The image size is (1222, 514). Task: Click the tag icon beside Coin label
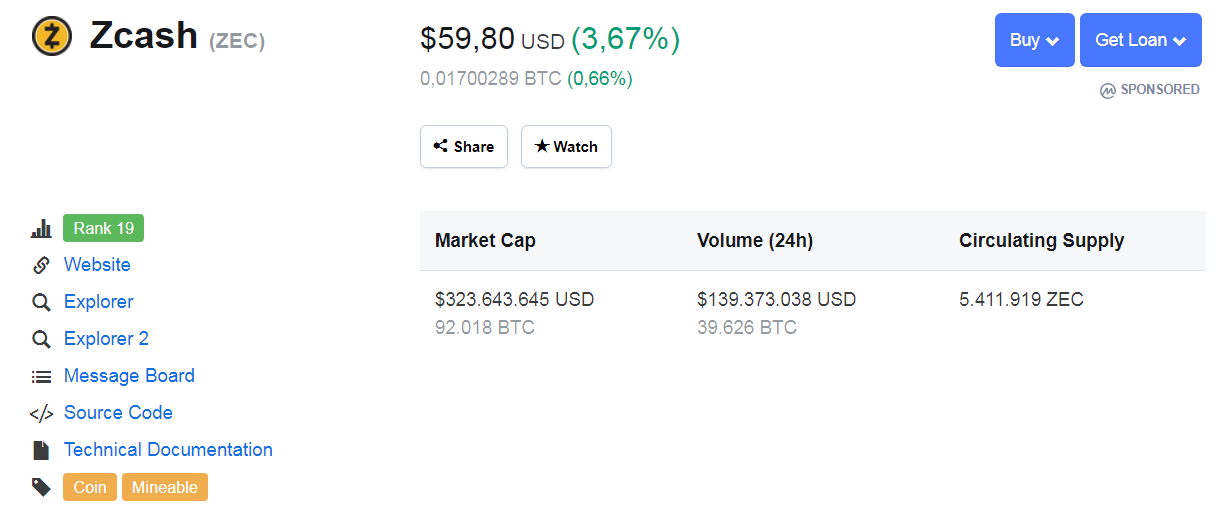coord(41,487)
